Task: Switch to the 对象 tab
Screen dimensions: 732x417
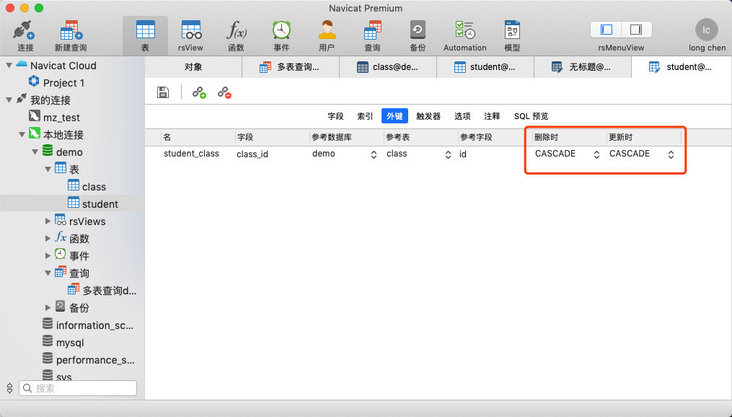Action: 193,67
